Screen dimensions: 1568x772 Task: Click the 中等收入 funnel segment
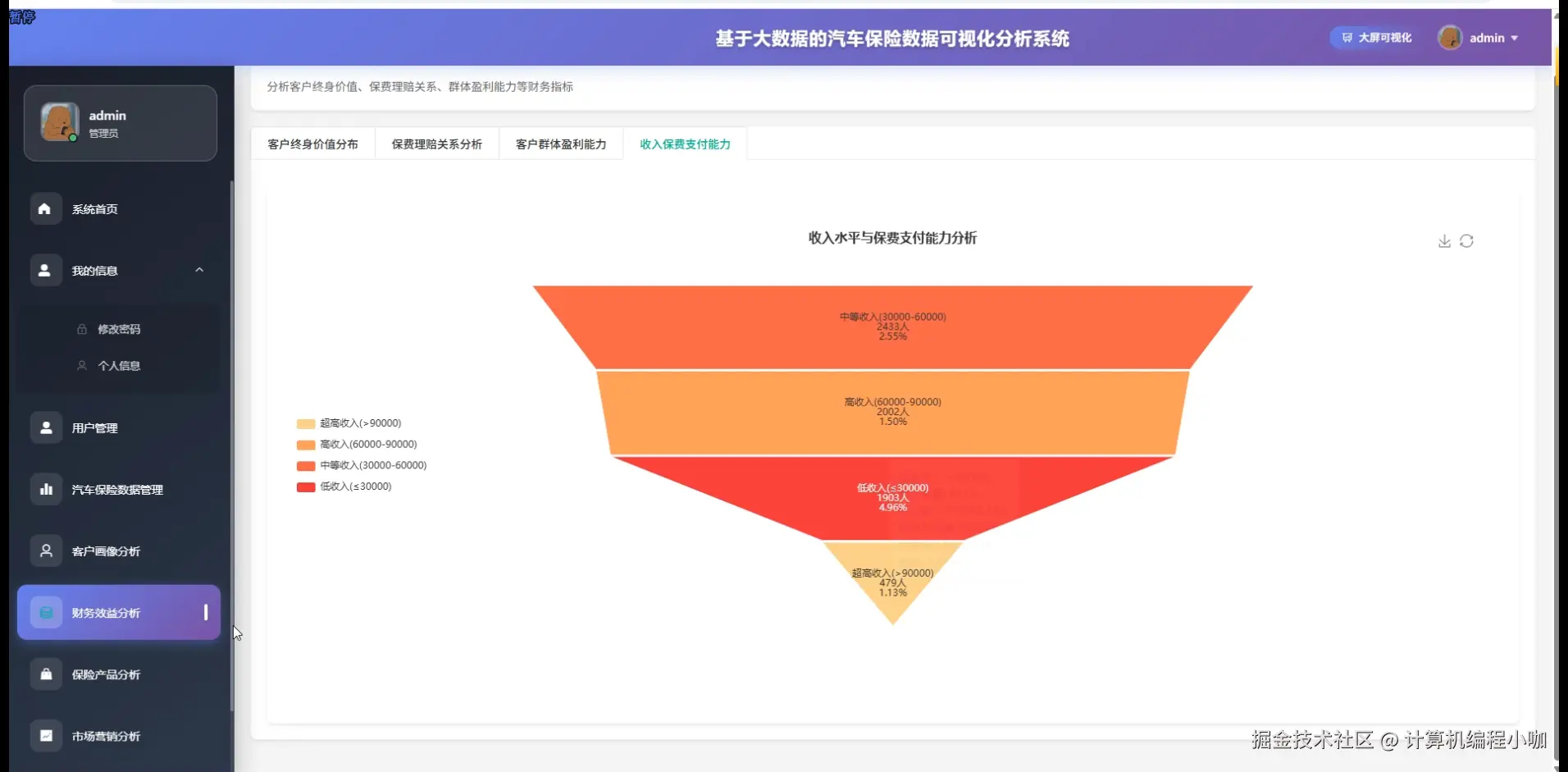click(893, 327)
